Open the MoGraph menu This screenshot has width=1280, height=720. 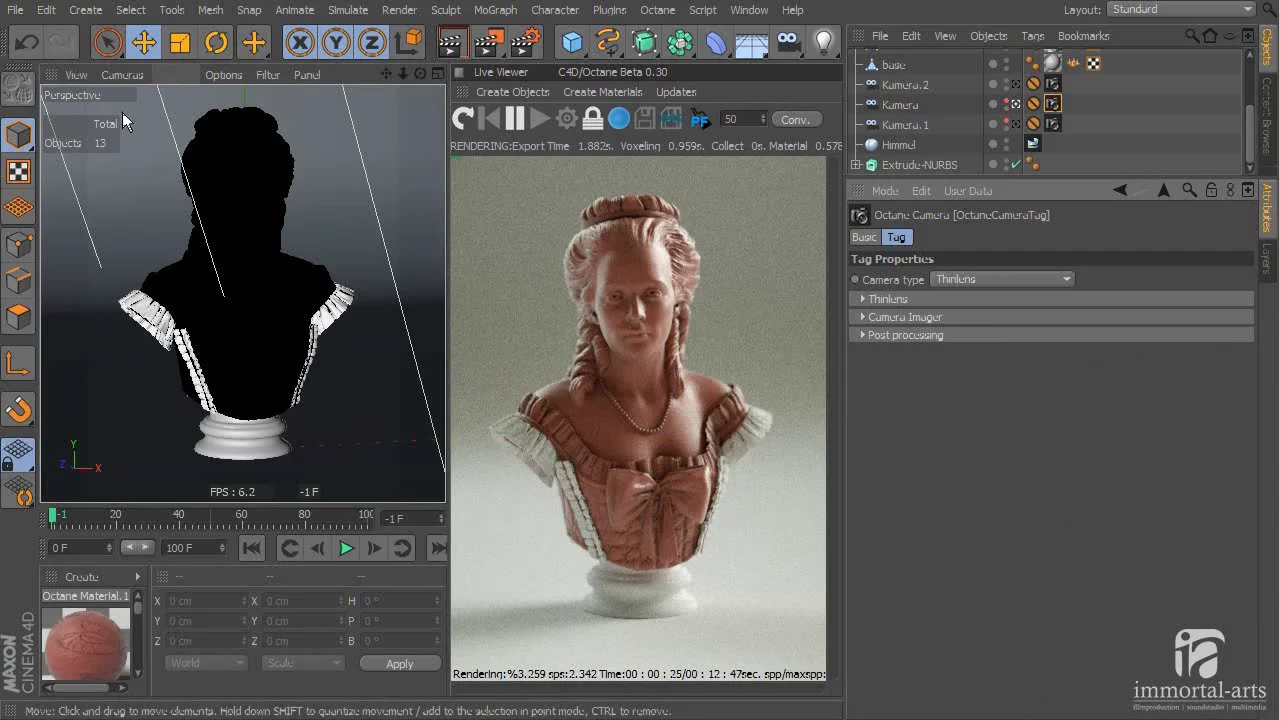(x=495, y=10)
